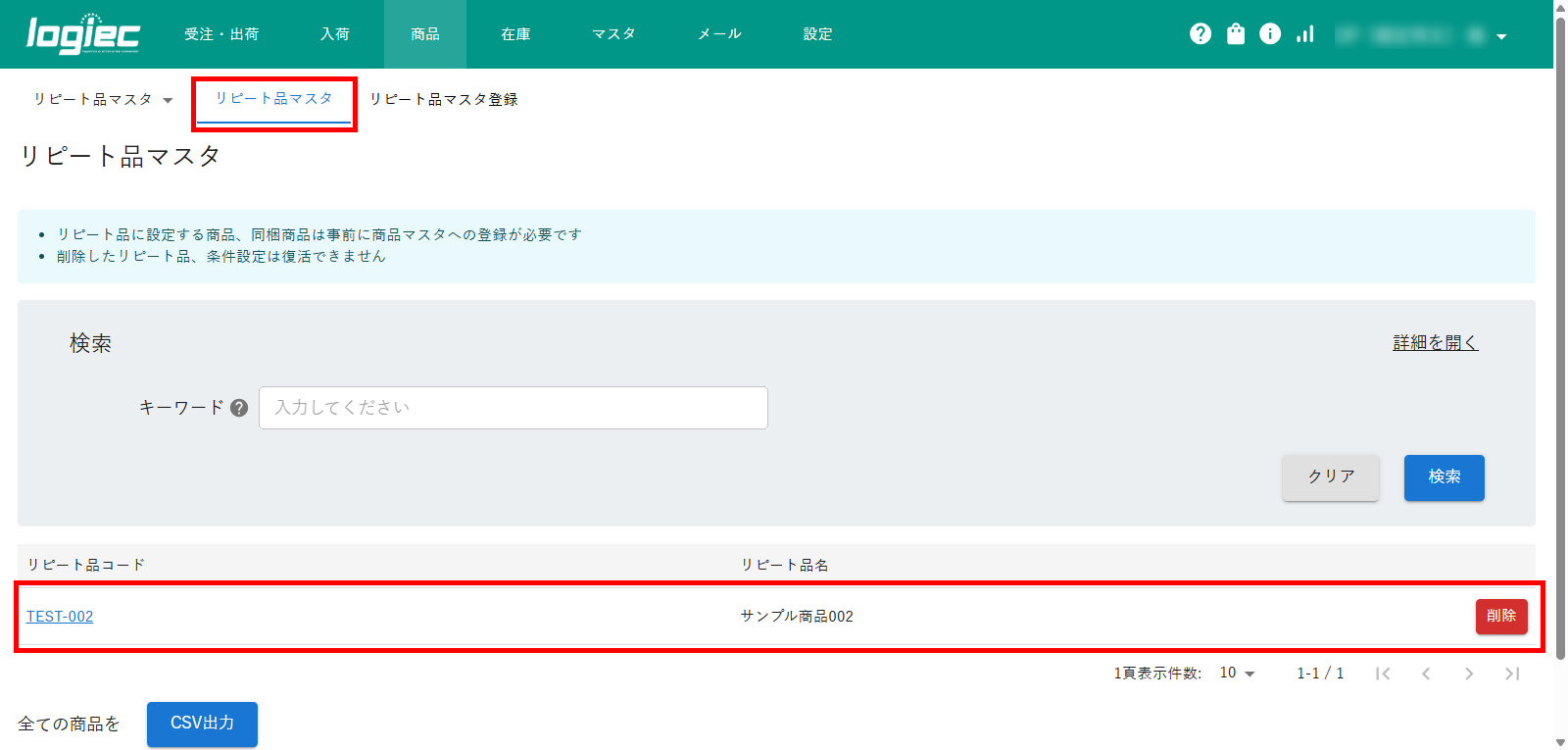Click the information circle icon in header
The height and width of the screenshot is (750, 1568).
[1270, 34]
